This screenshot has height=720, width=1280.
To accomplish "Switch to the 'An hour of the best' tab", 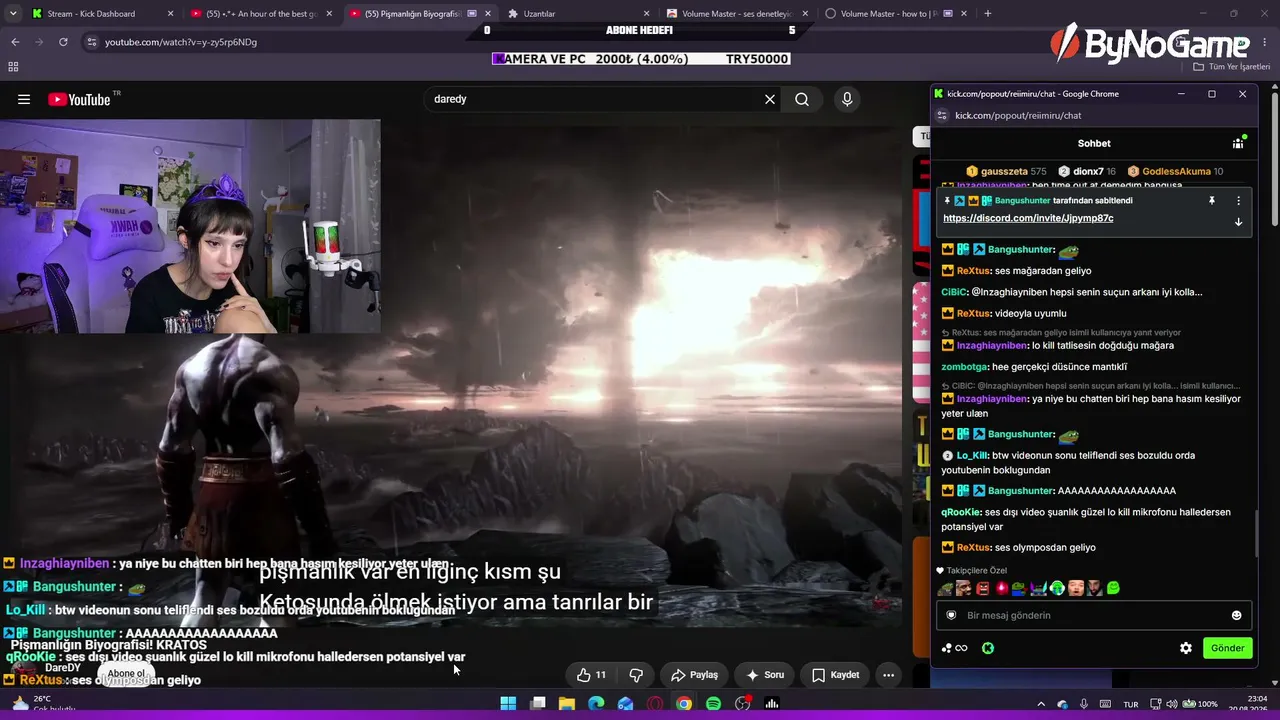I will click(262, 14).
